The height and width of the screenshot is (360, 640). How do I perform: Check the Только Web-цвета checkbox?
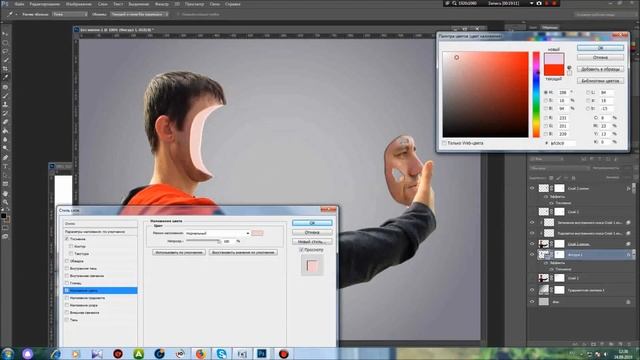pos(444,143)
